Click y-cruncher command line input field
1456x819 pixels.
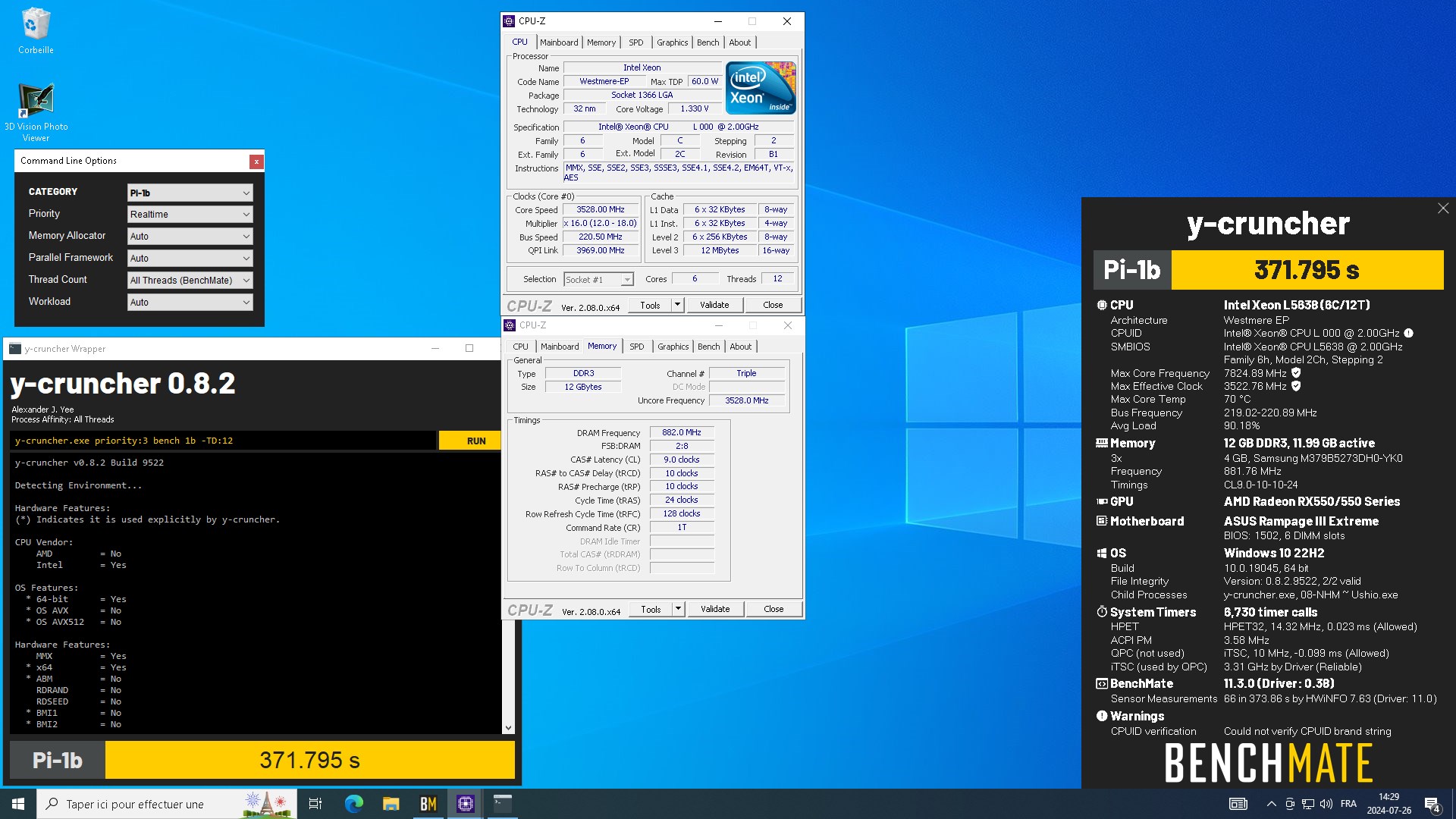(223, 441)
